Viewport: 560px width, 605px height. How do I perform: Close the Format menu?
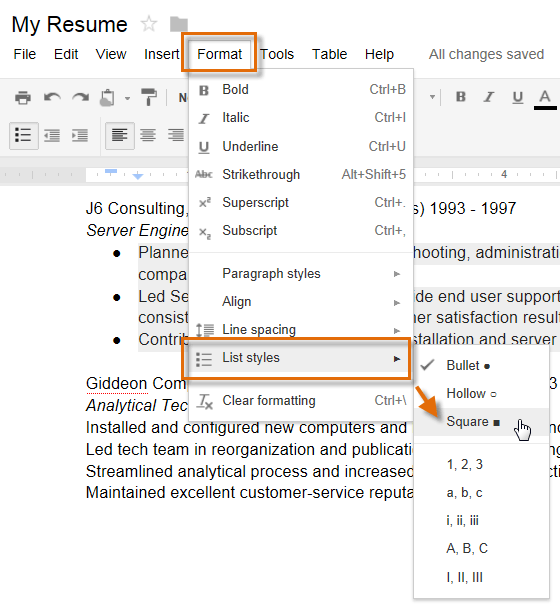point(220,54)
